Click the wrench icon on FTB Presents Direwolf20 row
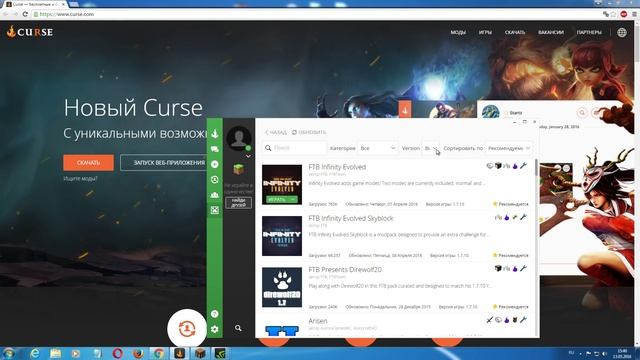 [x=523, y=269]
